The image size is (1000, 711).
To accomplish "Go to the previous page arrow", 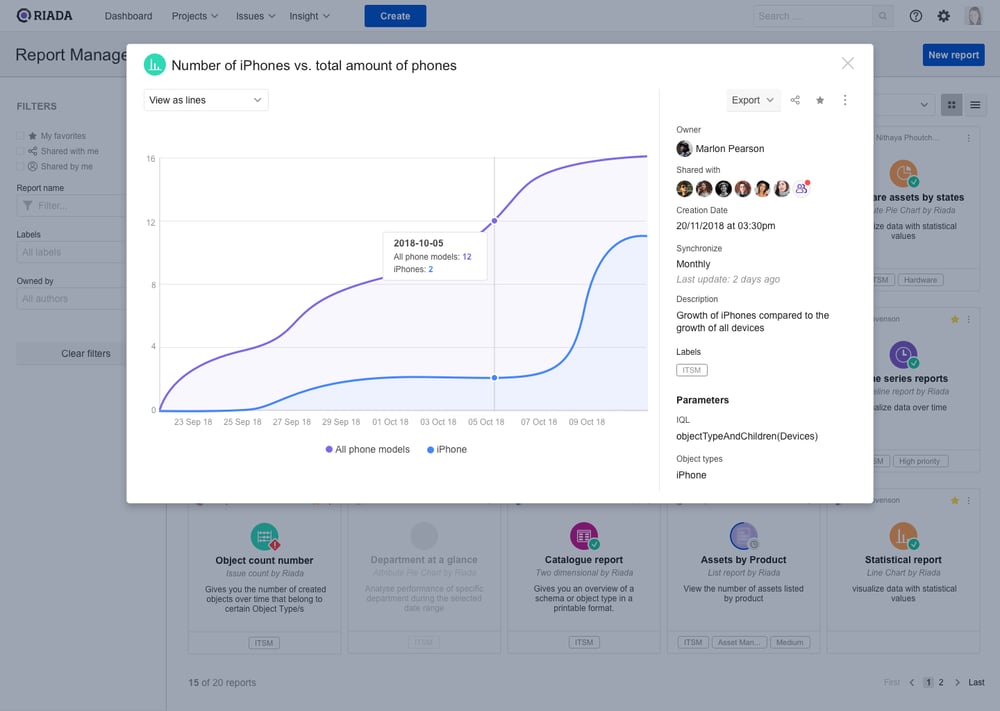I will click(x=912, y=682).
